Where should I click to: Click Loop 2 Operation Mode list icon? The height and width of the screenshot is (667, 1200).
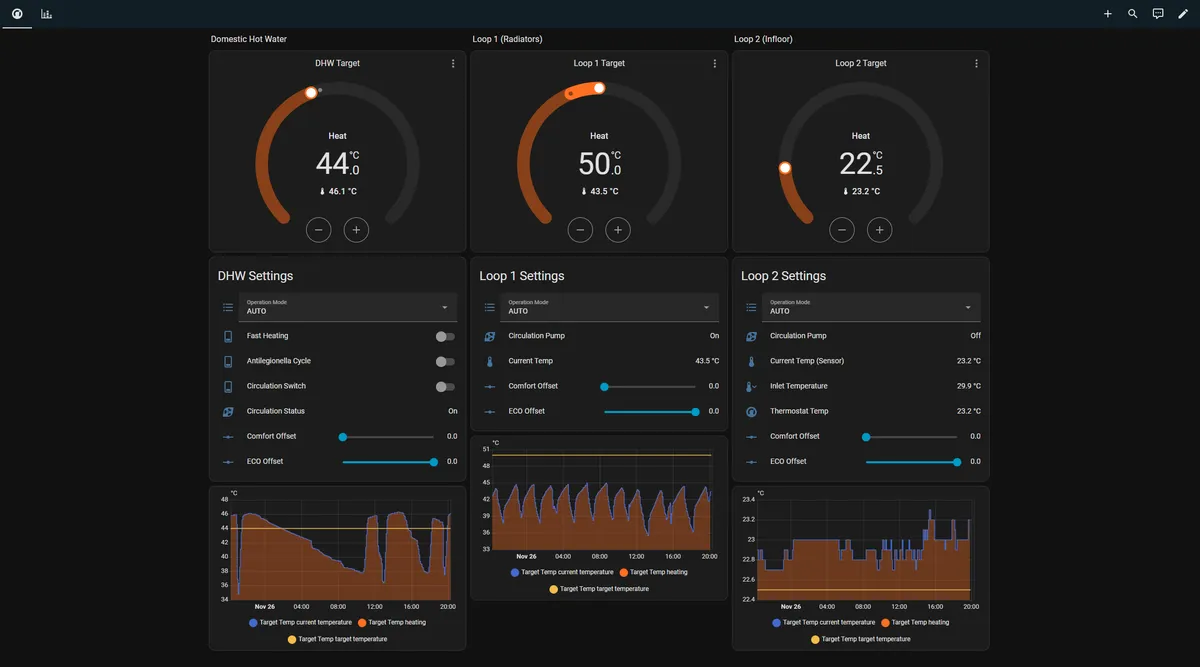coord(752,307)
